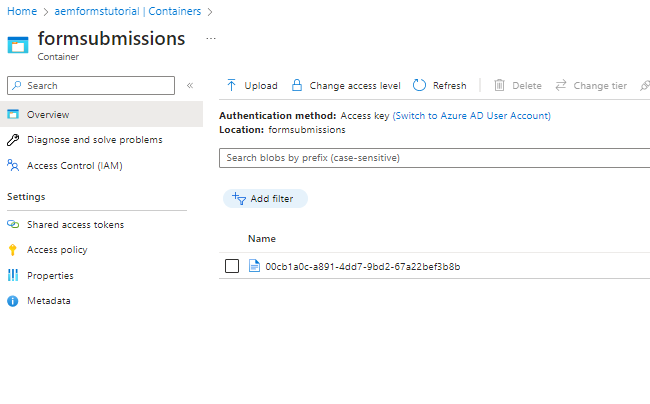This screenshot has width=650, height=404.
Task: Click the Metadata info icon
Action: click(13, 301)
